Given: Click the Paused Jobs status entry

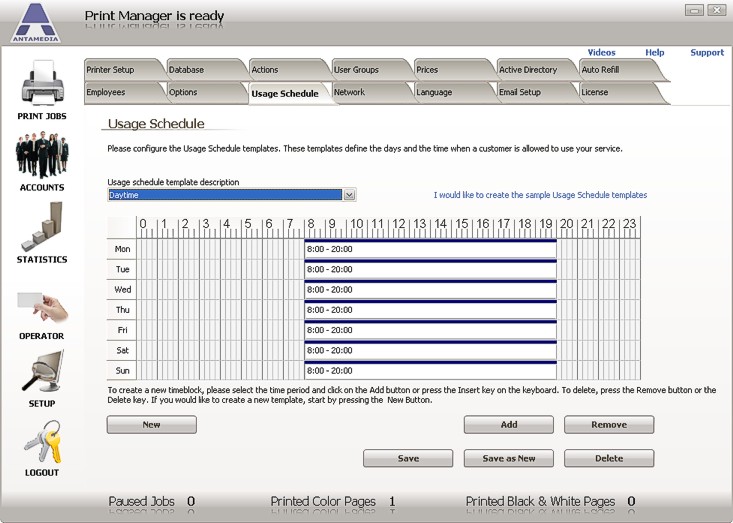Looking at the screenshot, I should pos(151,502).
